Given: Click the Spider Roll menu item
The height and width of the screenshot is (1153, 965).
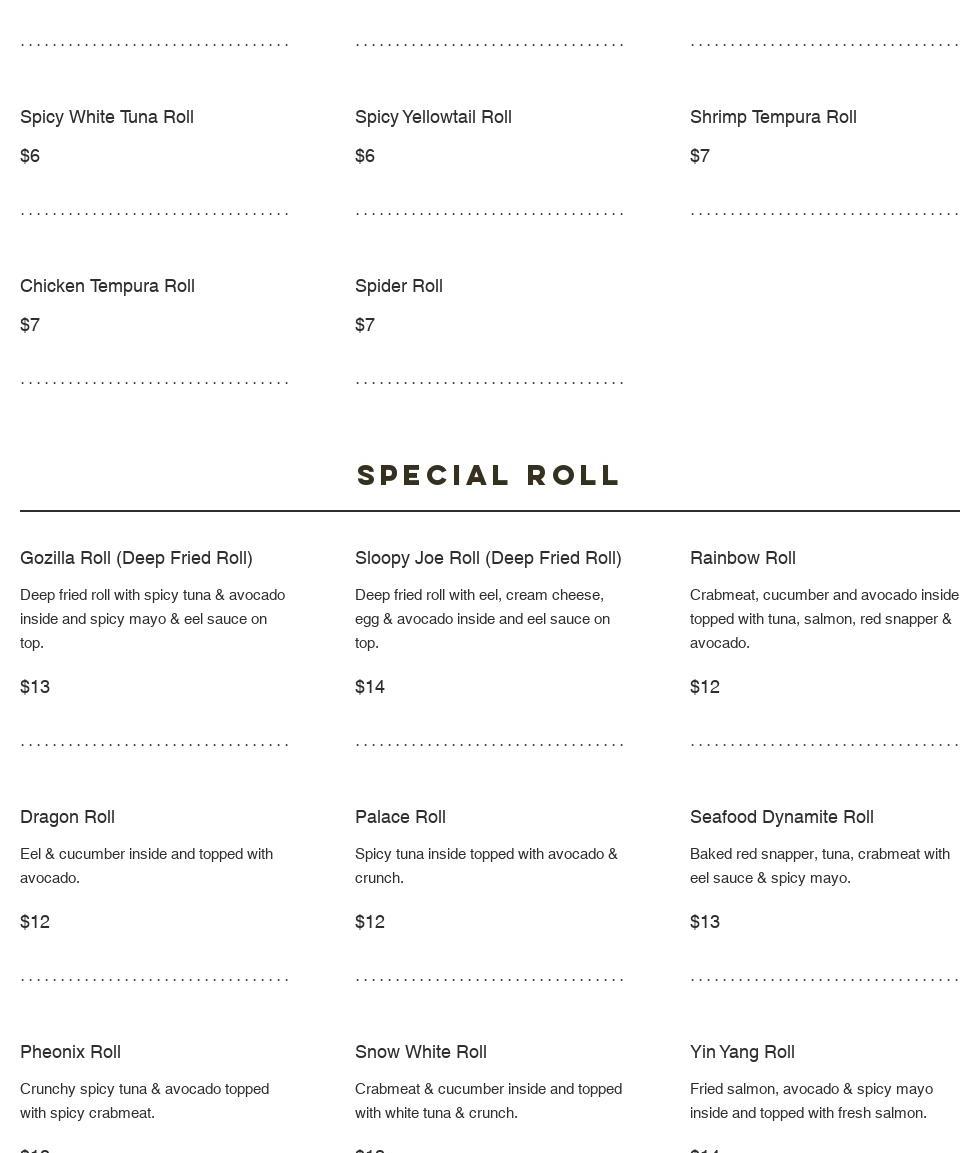Looking at the screenshot, I should [399, 286].
